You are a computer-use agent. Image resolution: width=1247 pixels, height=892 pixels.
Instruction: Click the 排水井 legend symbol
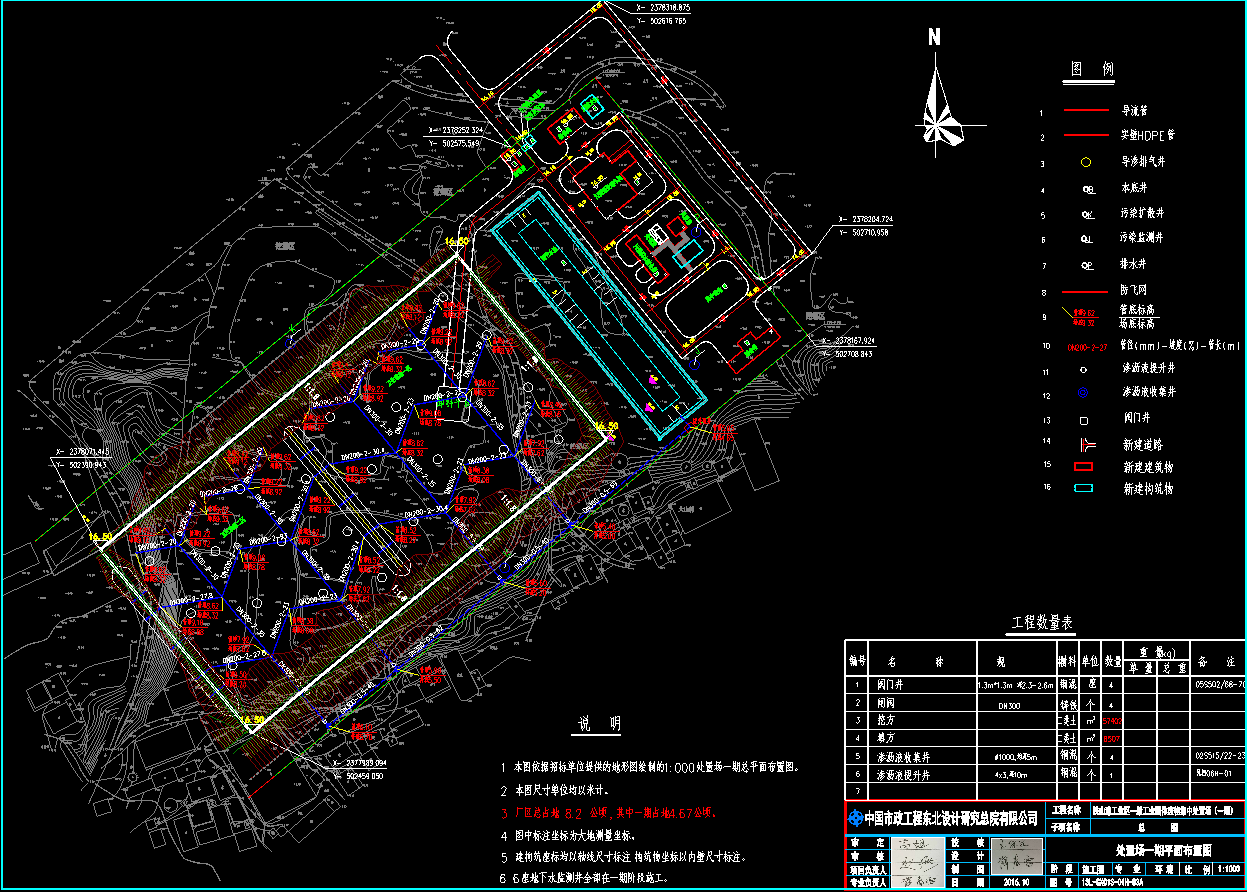(x=1086, y=266)
